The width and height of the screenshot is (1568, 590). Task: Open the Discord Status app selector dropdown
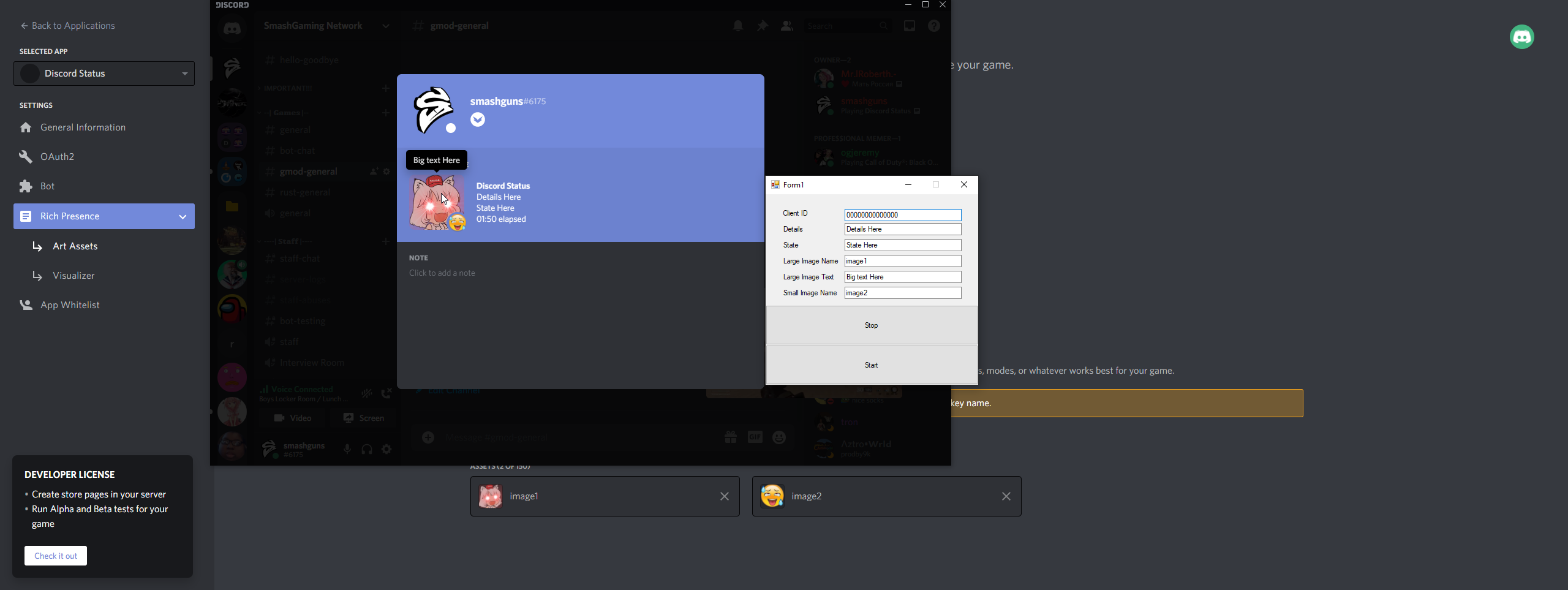click(104, 74)
